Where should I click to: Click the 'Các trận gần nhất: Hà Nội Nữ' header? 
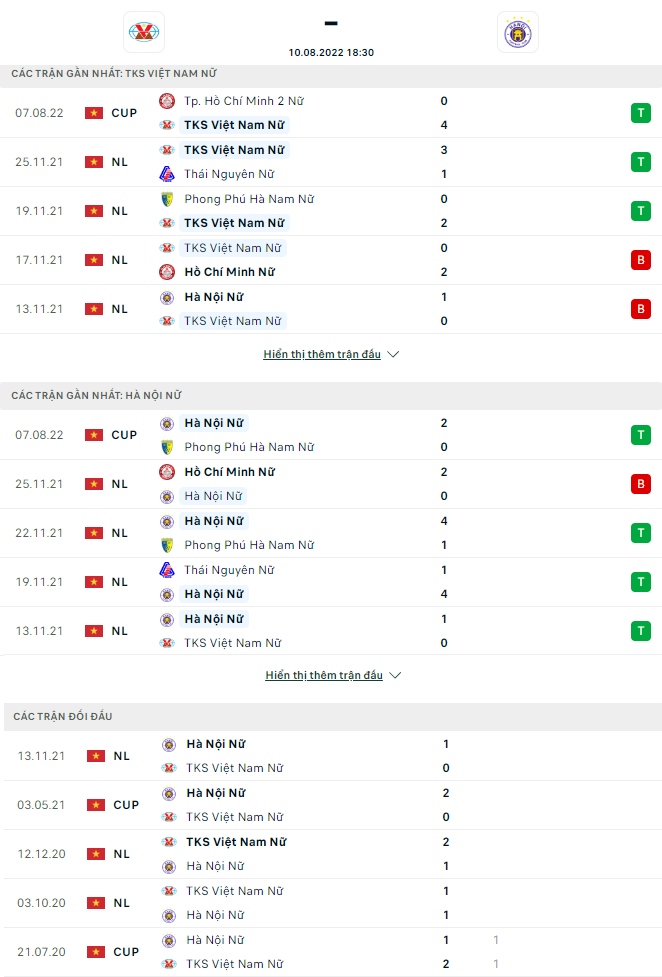tap(96, 396)
